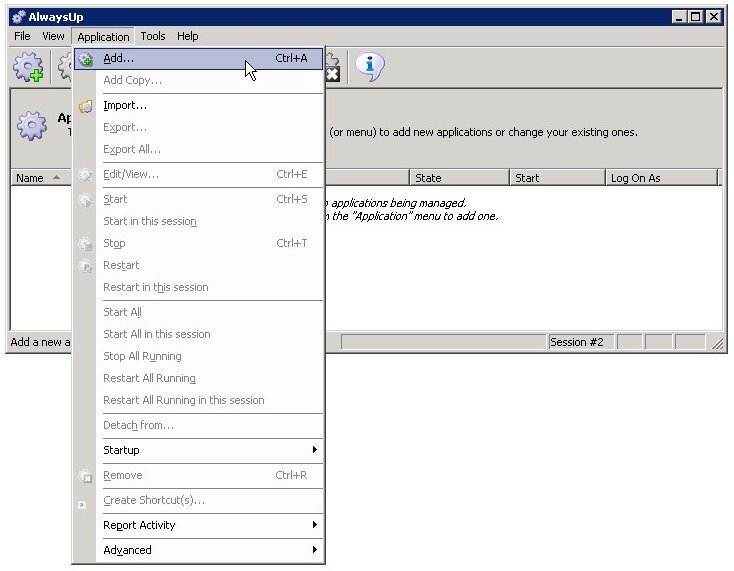Click the gear-with-X remove toolbar icon

pos(330,67)
